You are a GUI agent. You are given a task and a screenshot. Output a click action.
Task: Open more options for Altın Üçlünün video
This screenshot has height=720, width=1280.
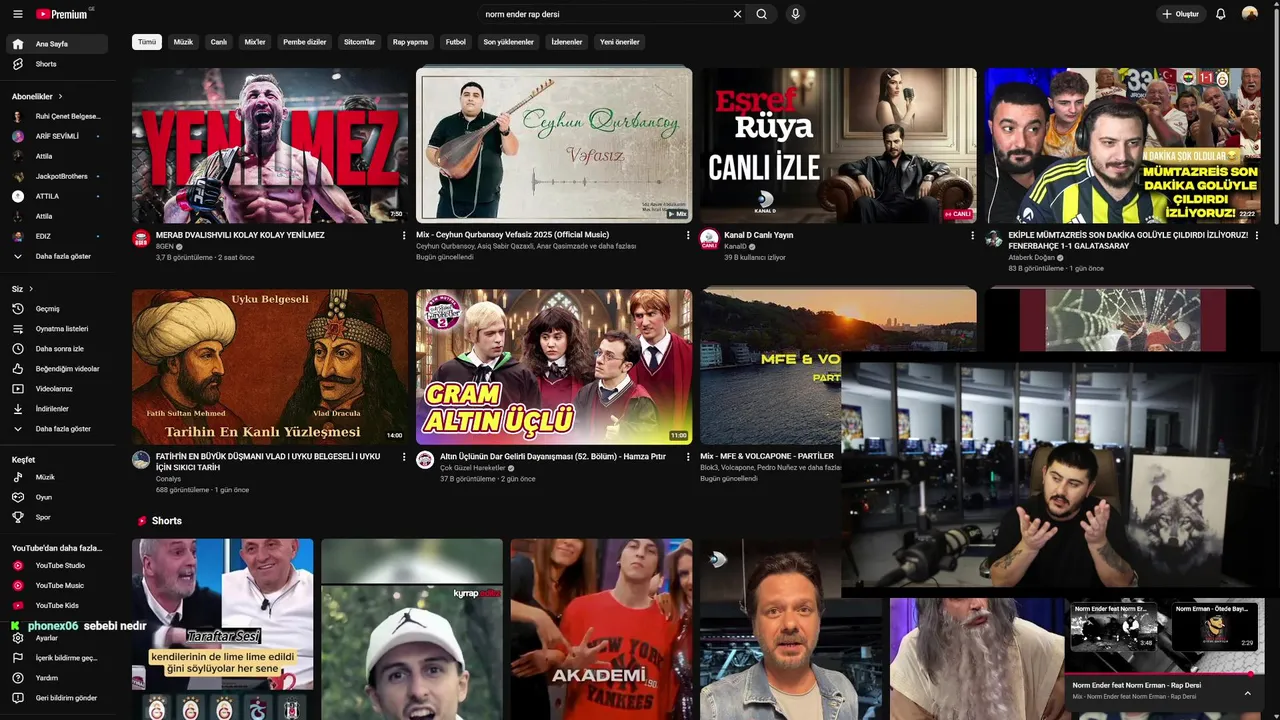pyautogui.click(x=688, y=457)
